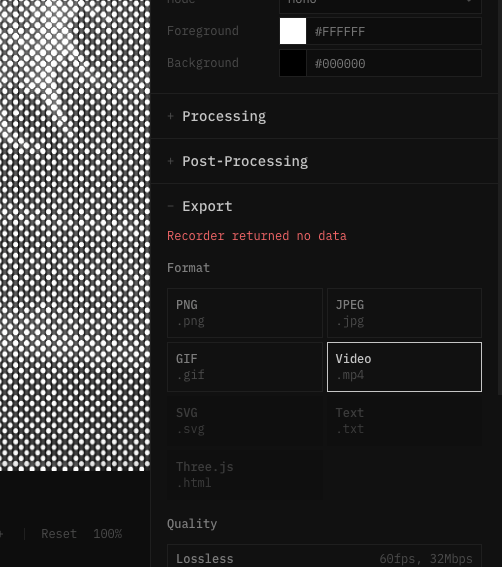This screenshot has height=567, width=502.
Task: Expand the Post-Processing section
Action: tap(324, 161)
